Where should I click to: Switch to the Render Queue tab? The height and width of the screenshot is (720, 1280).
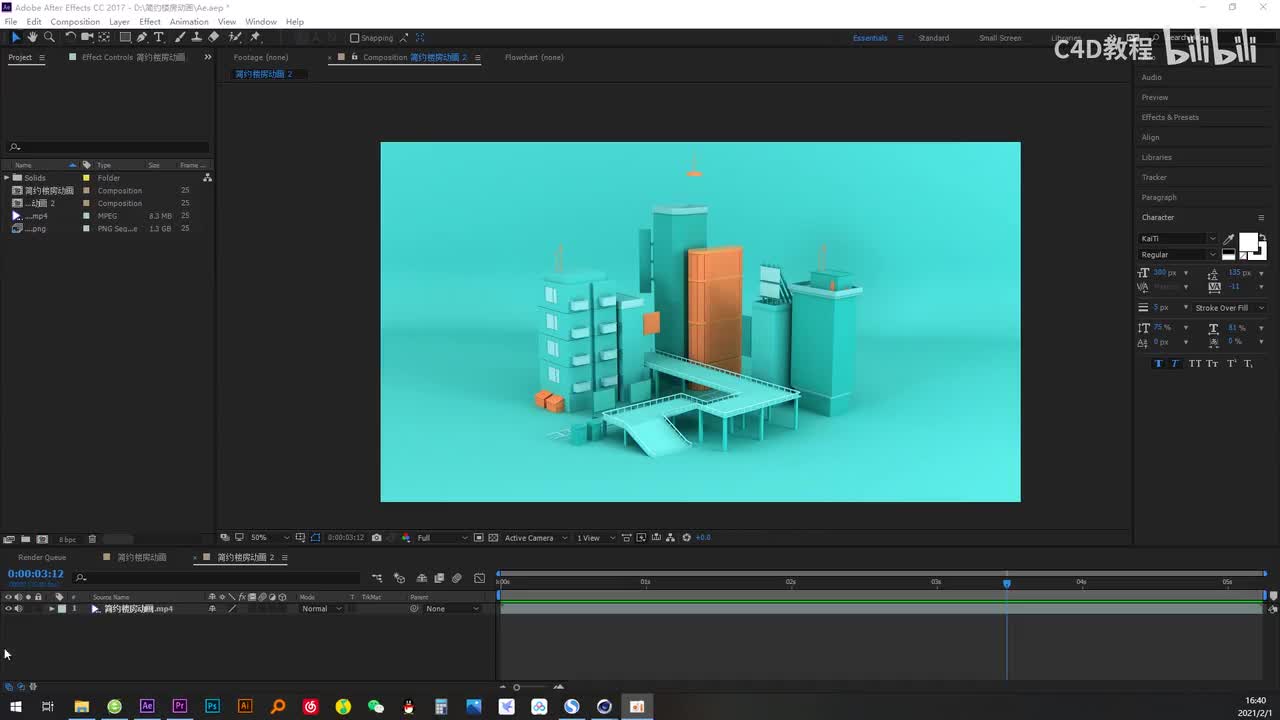42,557
